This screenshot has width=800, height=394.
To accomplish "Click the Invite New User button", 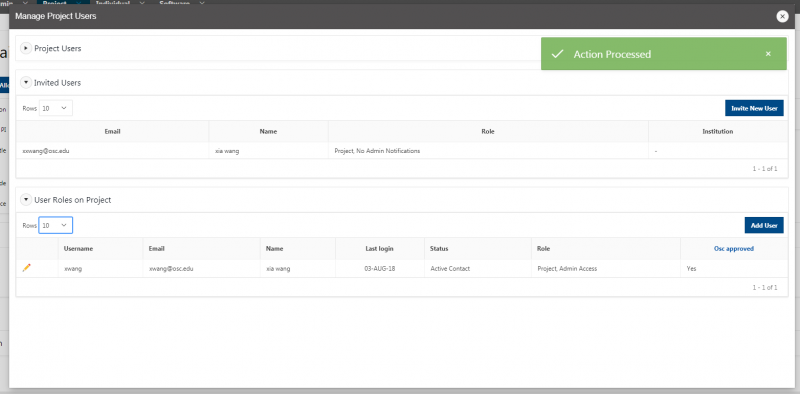I will pos(754,108).
